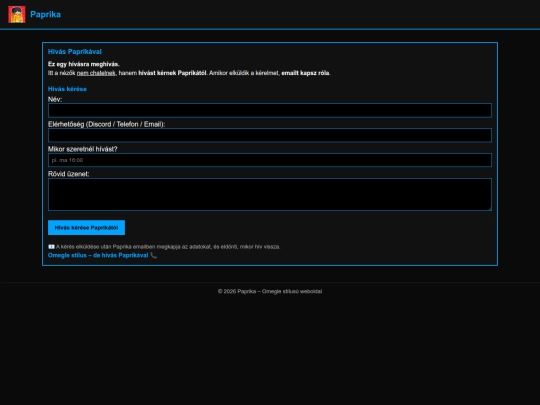Screen dimensions: 540x405
Task: Click 'Ez egy hívásra meghívás.' bold text
Action: pyautogui.click(x=84, y=64)
